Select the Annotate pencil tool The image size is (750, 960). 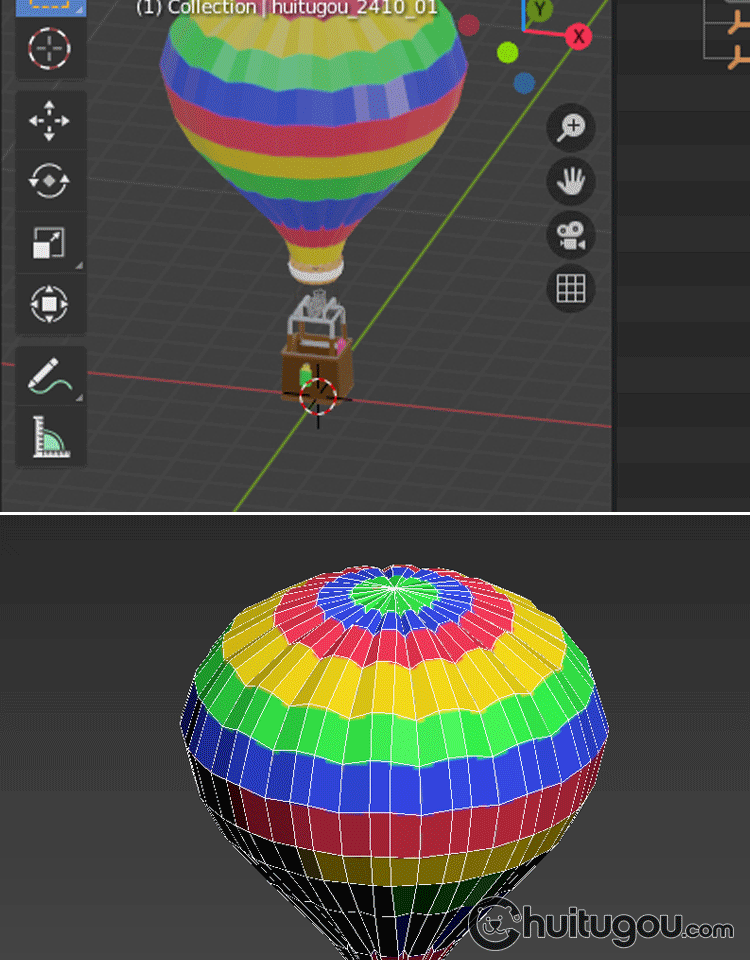tap(50, 376)
